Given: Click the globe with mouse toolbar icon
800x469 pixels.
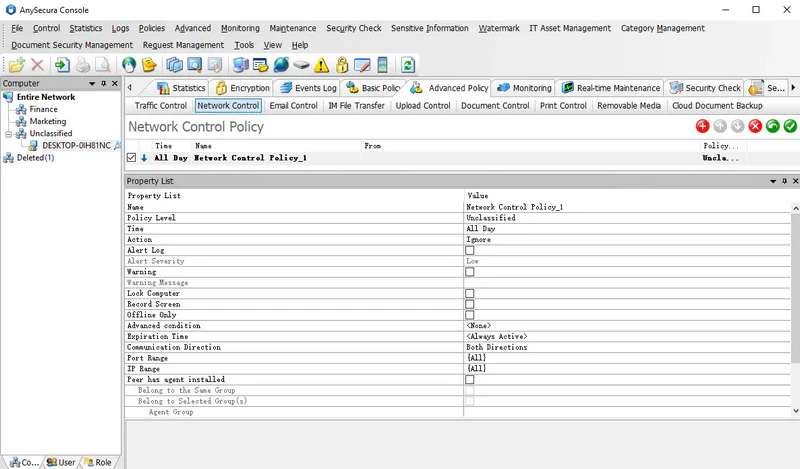Looking at the screenshot, I should pyautogui.click(x=129, y=65).
